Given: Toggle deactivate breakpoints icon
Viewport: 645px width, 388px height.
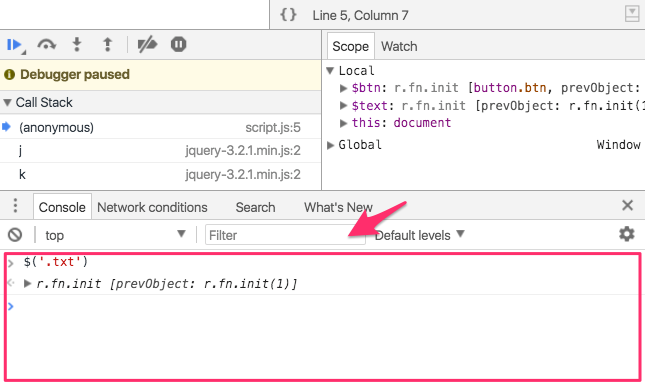Looking at the screenshot, I should [x=147, y=44].
